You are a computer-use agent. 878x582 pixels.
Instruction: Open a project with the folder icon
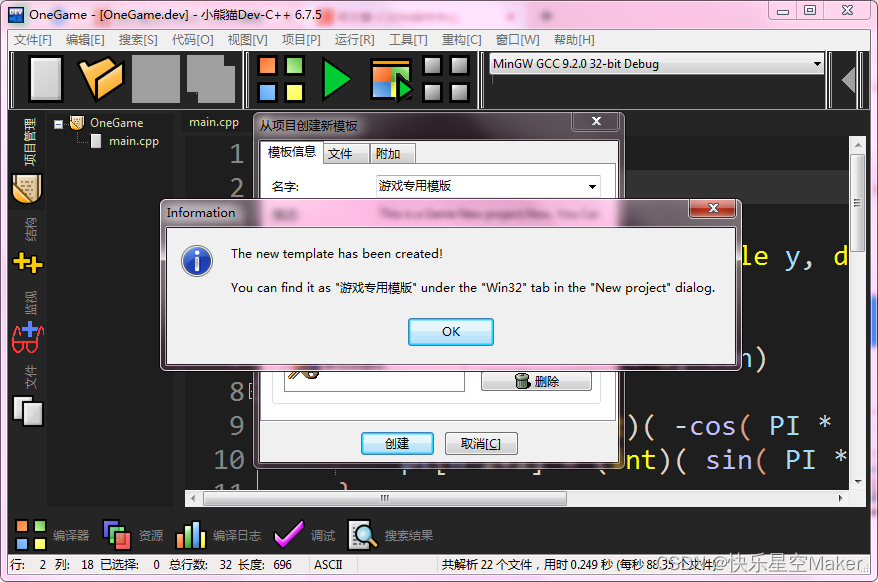click(101, 79)
